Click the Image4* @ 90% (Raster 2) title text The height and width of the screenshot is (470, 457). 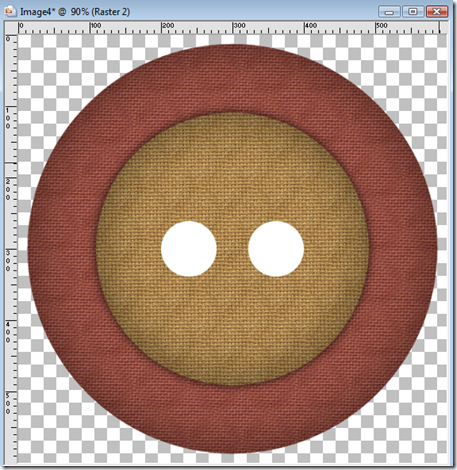[x=75, y=12]
